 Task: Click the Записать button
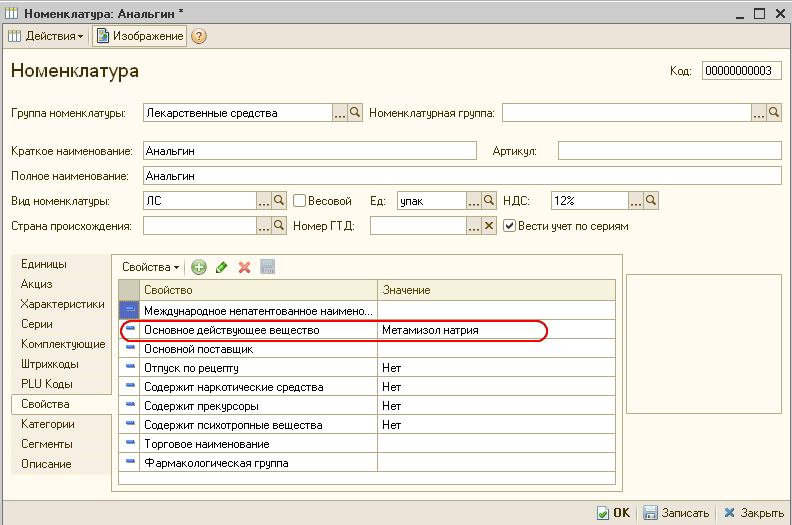pyautogui.click(x=676, y=512)
